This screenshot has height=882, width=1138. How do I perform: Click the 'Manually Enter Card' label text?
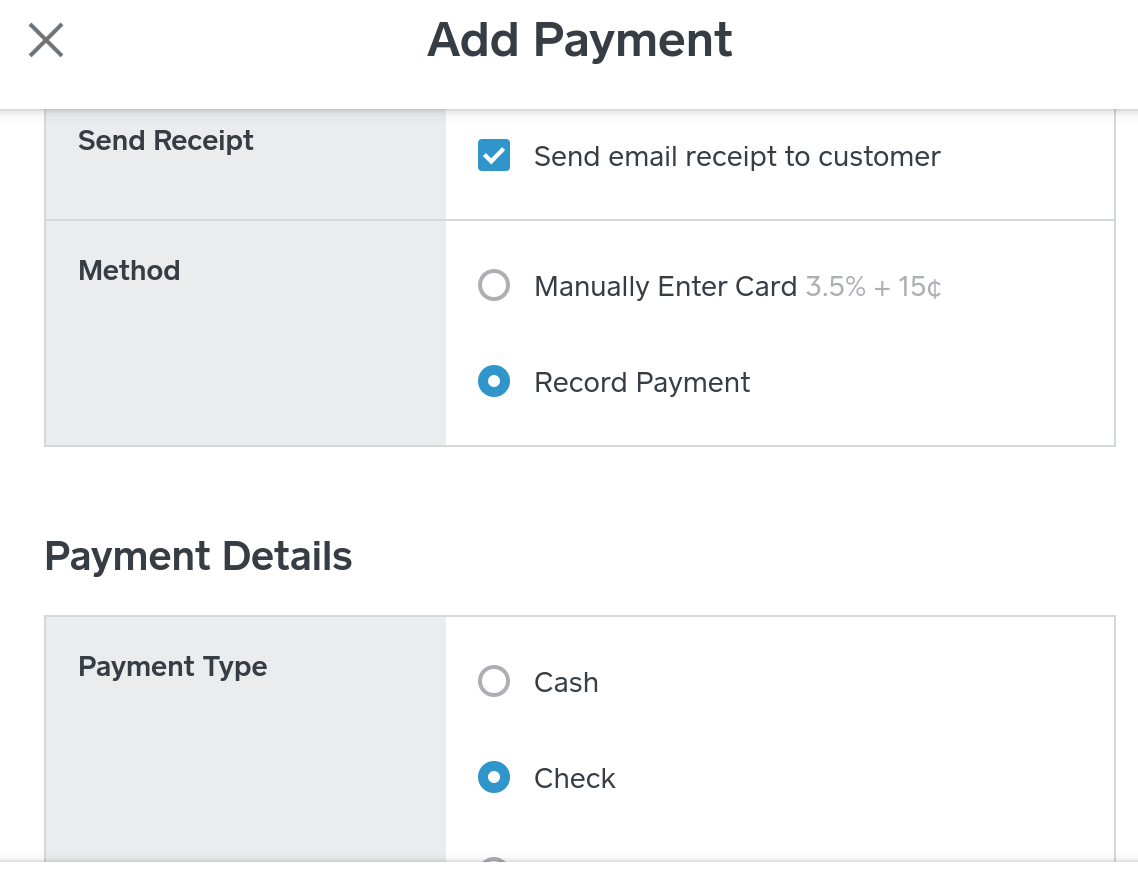tap(665, 287)
